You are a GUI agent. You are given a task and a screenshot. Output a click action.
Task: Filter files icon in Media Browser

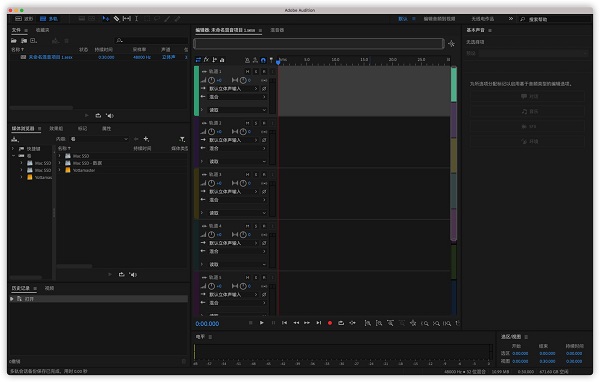182,139
